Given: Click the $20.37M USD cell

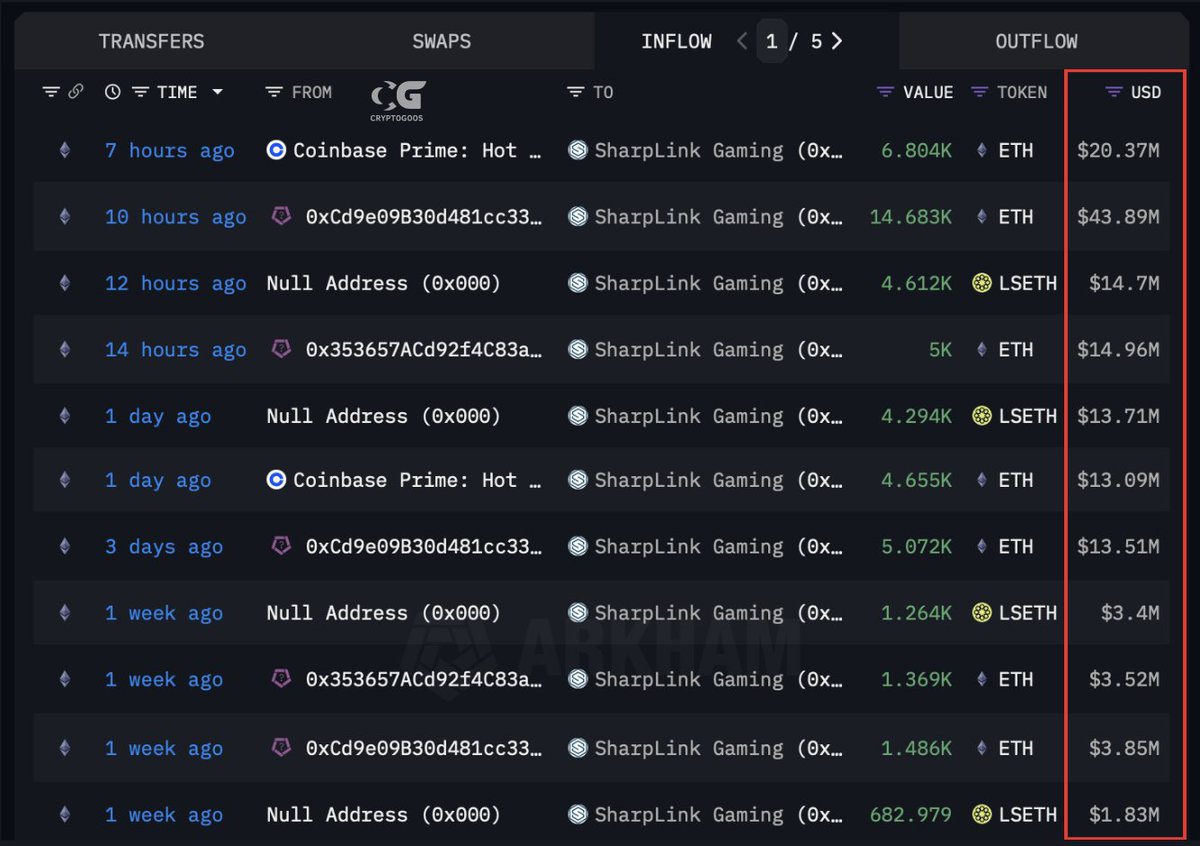Looking at the screenshot, I should click(1118, 150).
